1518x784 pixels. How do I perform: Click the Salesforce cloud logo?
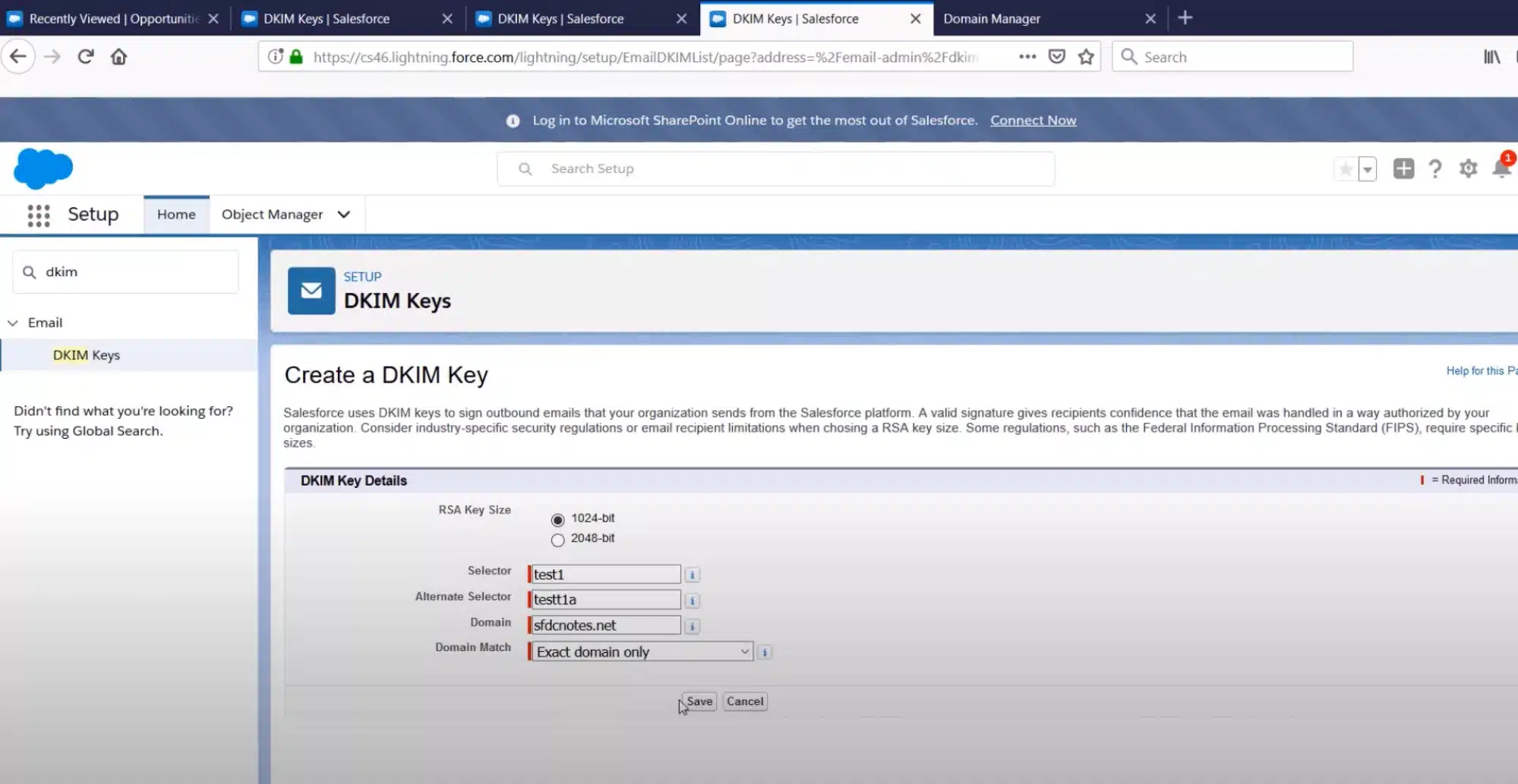pyautogui.click(x=43, y=168)
